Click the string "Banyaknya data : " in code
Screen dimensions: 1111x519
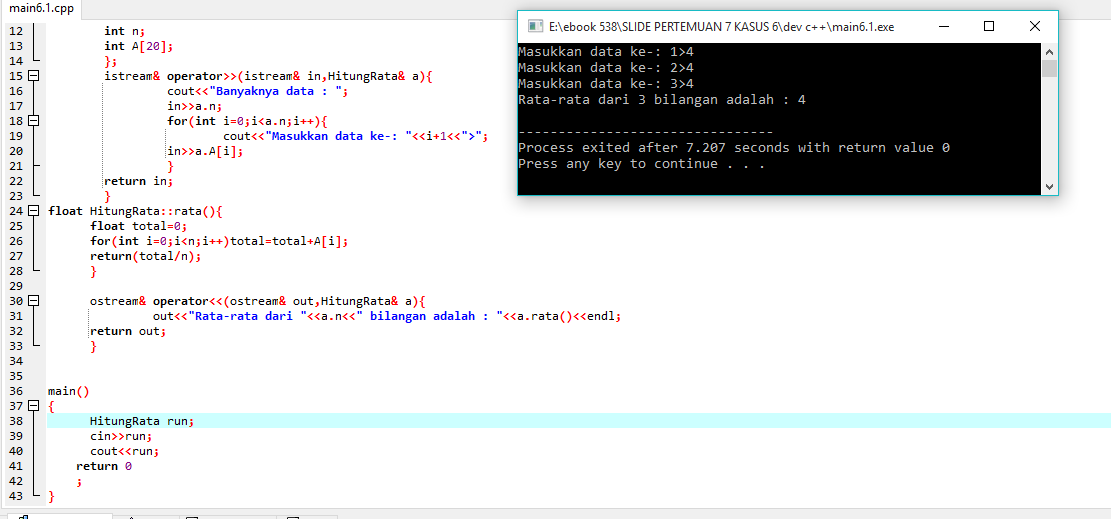click(276, 91)
